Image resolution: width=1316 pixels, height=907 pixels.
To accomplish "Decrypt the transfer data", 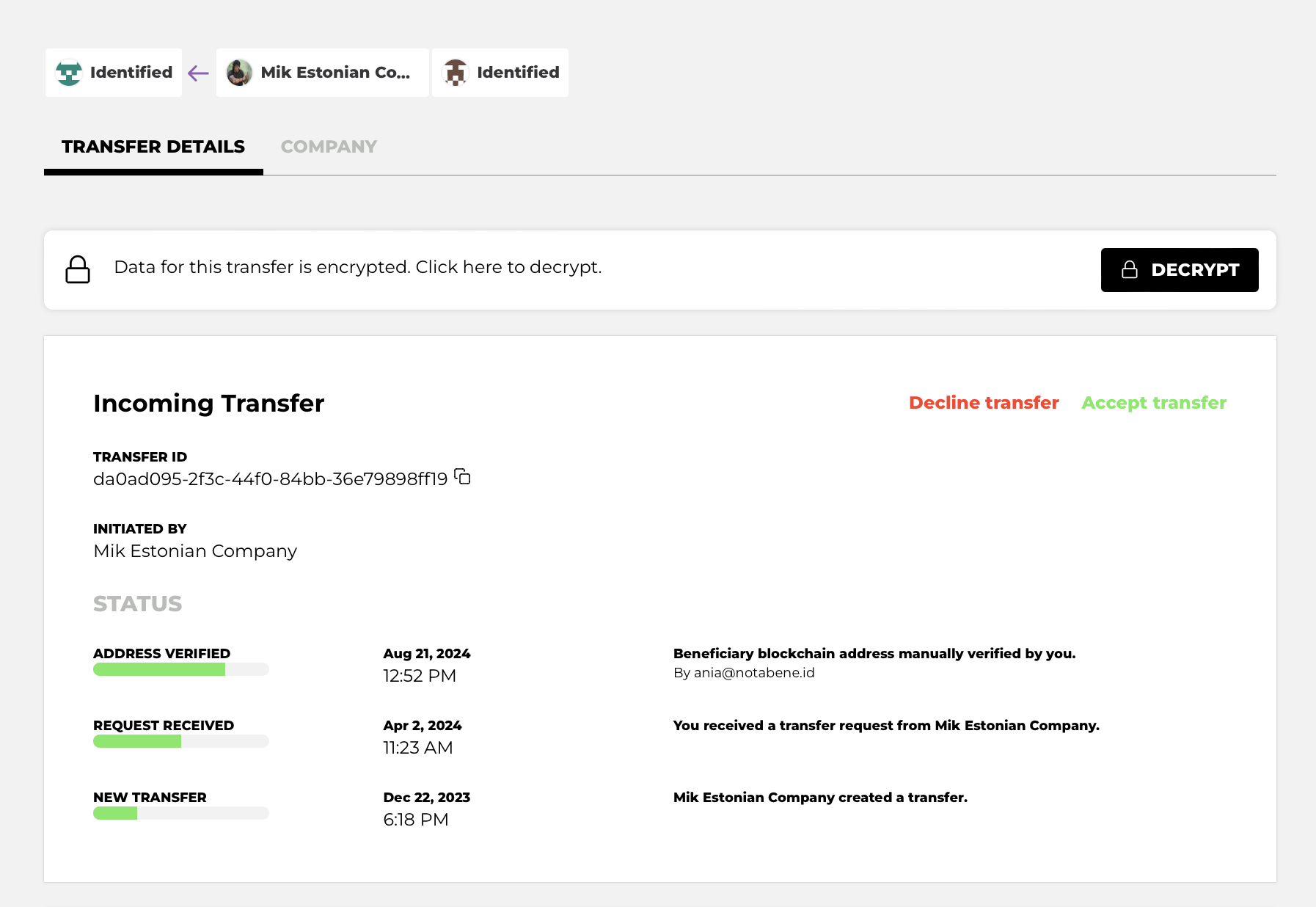I will tap(1180, 270).
